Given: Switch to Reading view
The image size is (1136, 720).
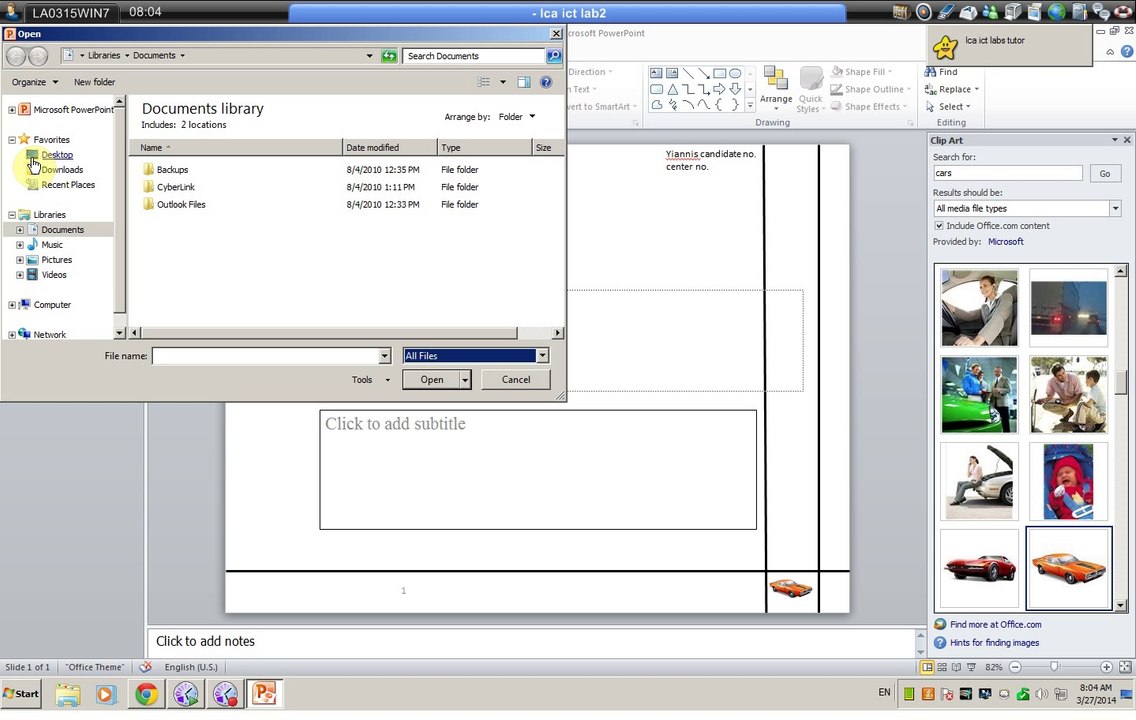Looking at the screenshot, I should pyautogui.click(x=956, y=667).
